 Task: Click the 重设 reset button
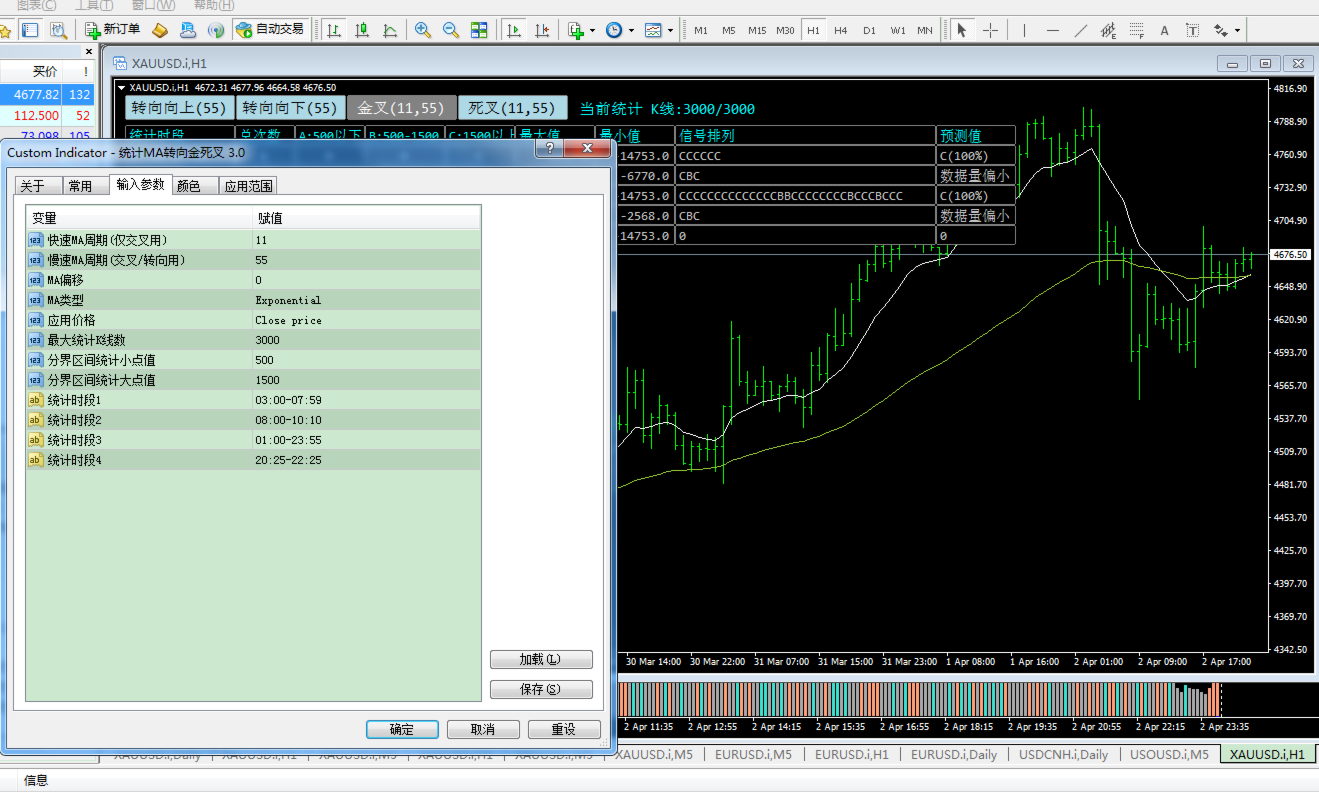pos(564,730)
